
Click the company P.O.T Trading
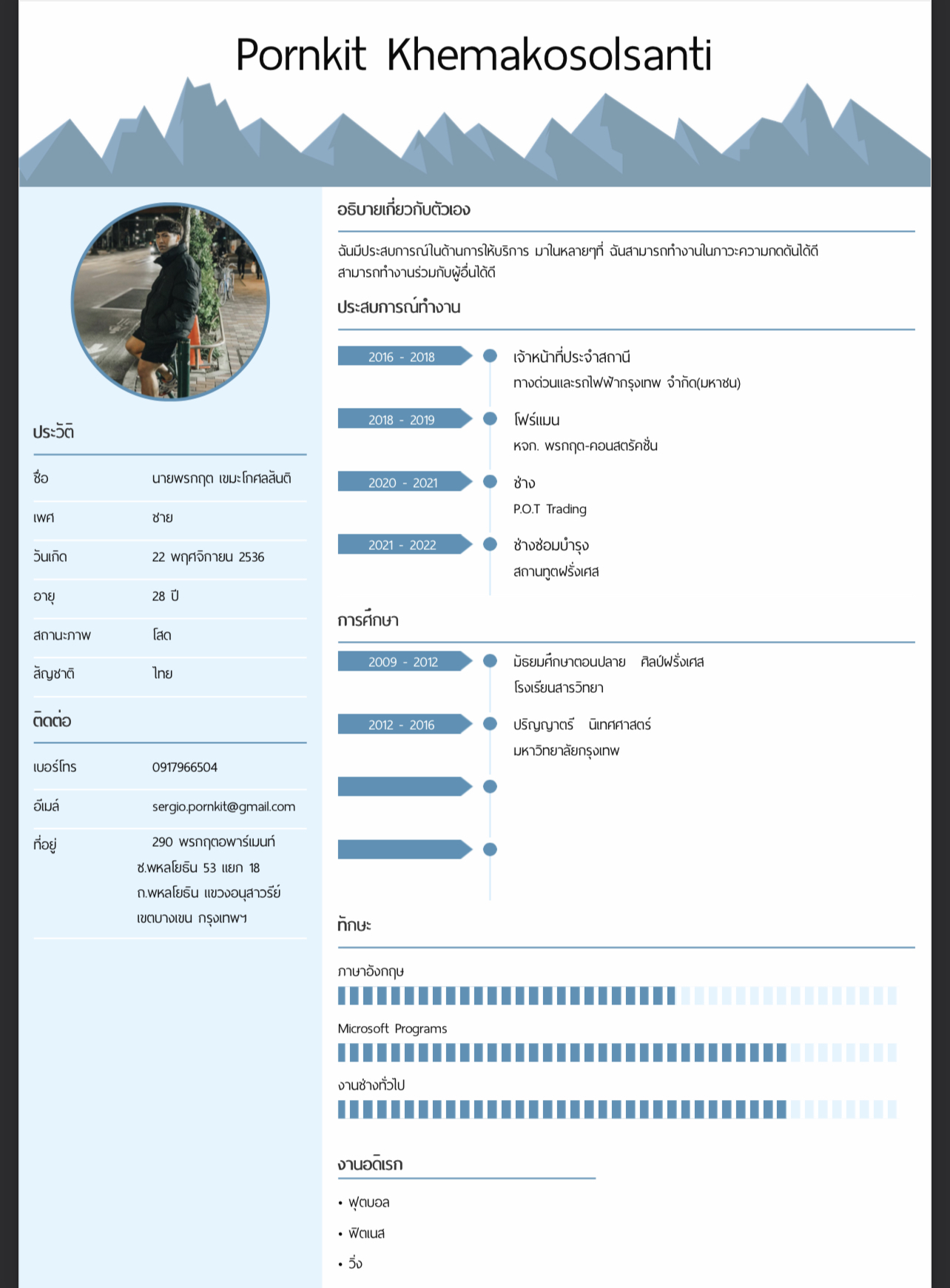tap(550, 509)
